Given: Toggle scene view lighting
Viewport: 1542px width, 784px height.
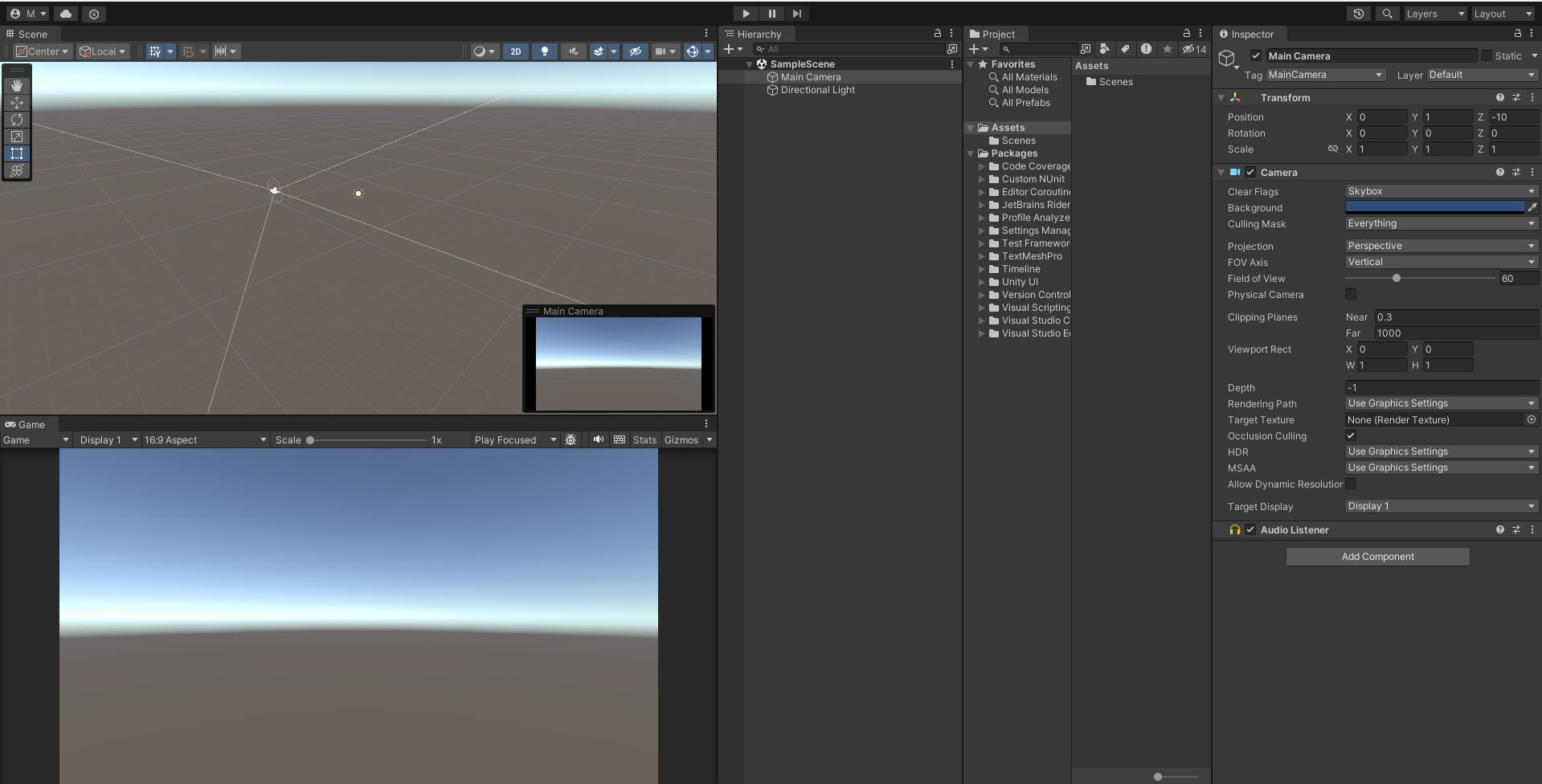Looking at the screenshot, I should pos(544,51).
